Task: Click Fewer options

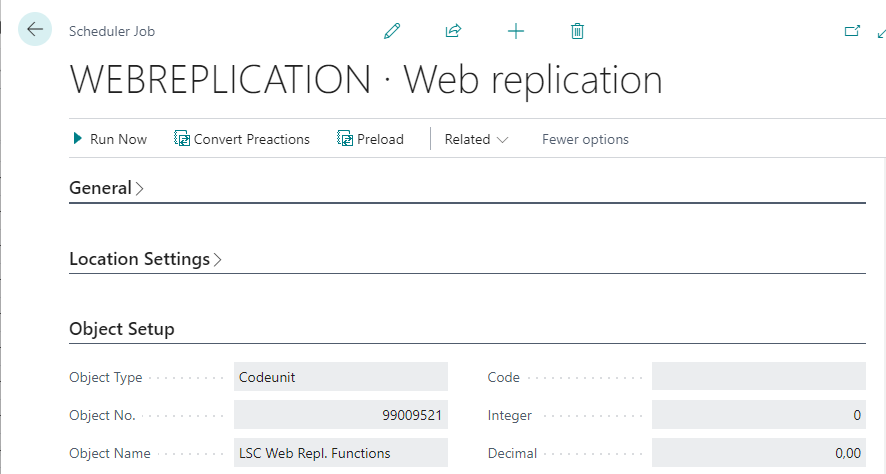Action: point(585,139)
